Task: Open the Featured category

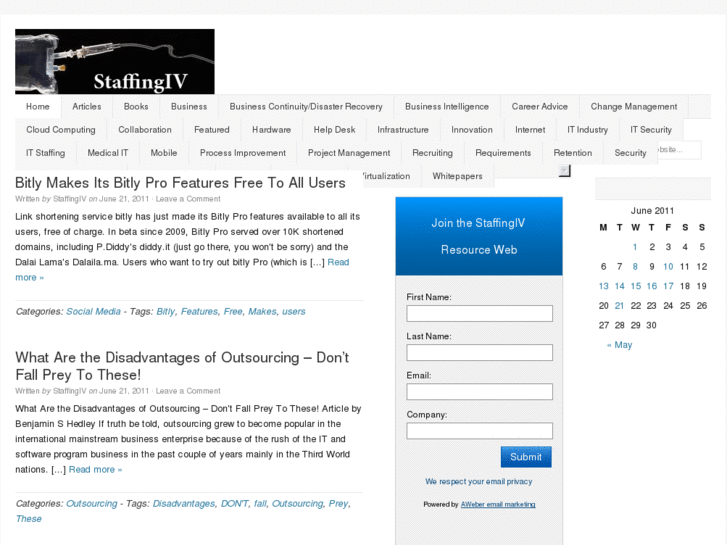Action: tap(211, 130)
